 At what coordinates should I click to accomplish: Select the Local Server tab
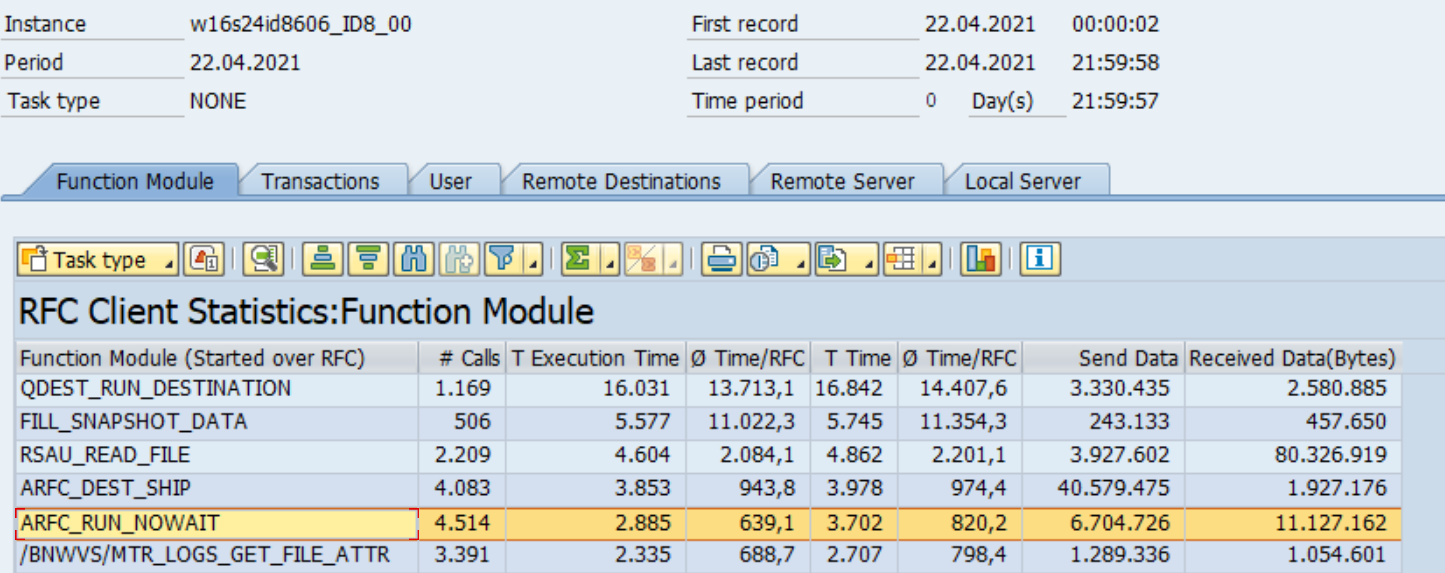coord(1022,181)
